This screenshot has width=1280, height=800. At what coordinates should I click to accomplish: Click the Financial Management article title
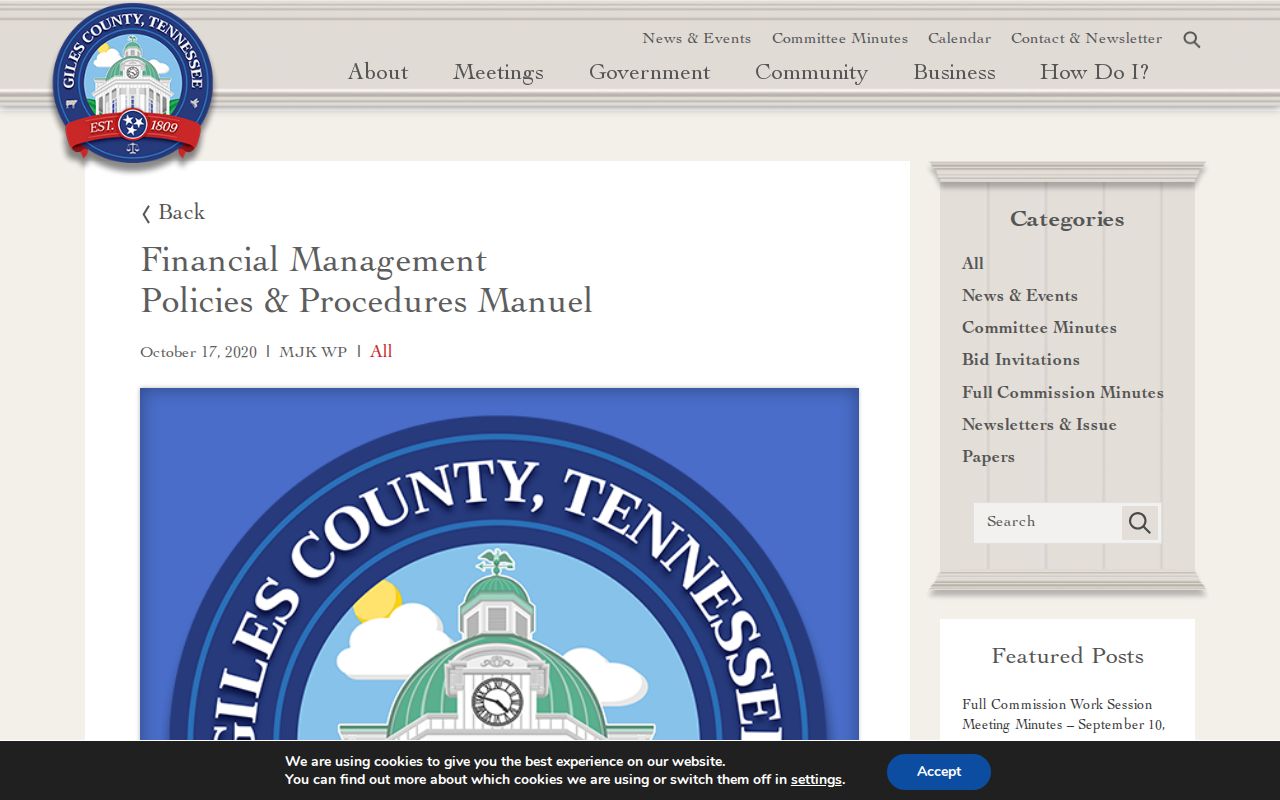click(x=366, y=280)
